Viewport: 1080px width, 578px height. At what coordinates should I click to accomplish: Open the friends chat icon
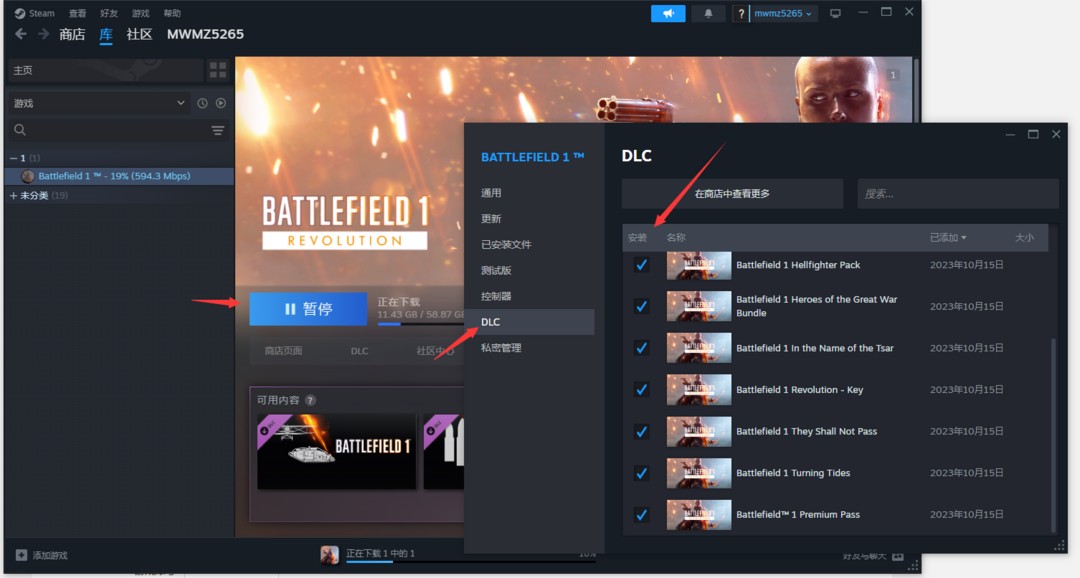(897, 556)
